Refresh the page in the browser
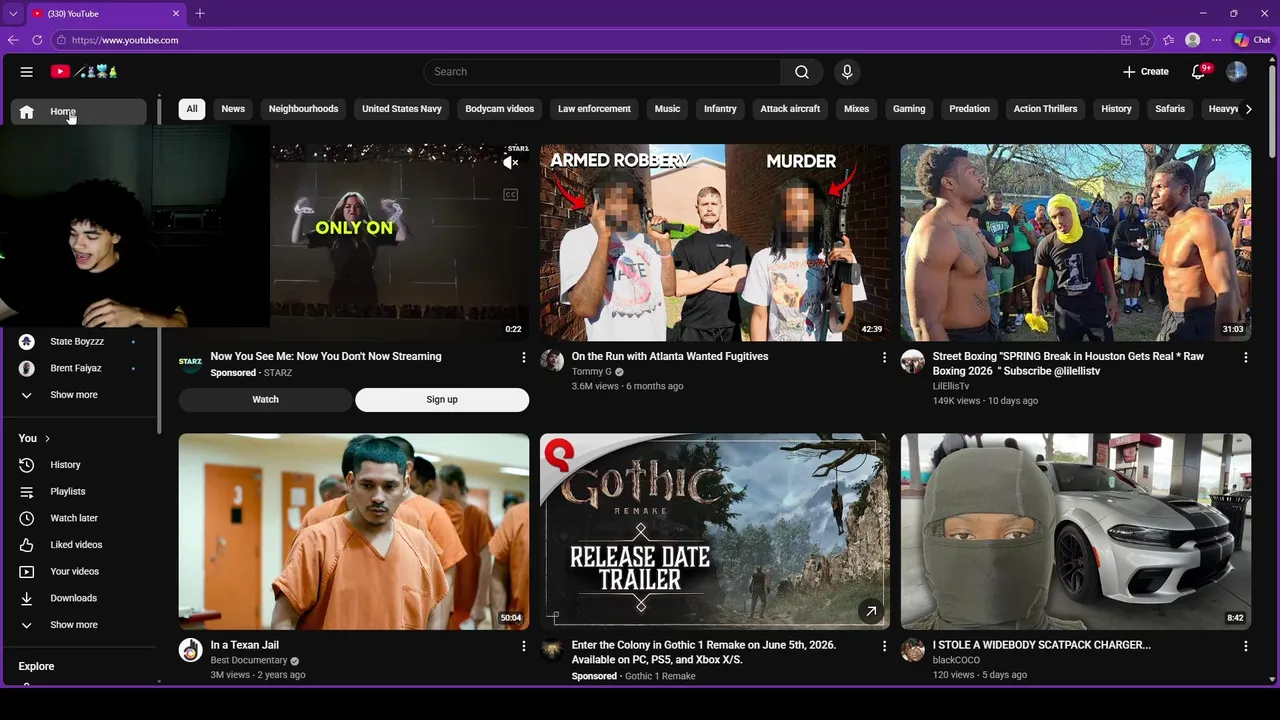This screenshot has width=1280, height=720. [x=37, y=40]
